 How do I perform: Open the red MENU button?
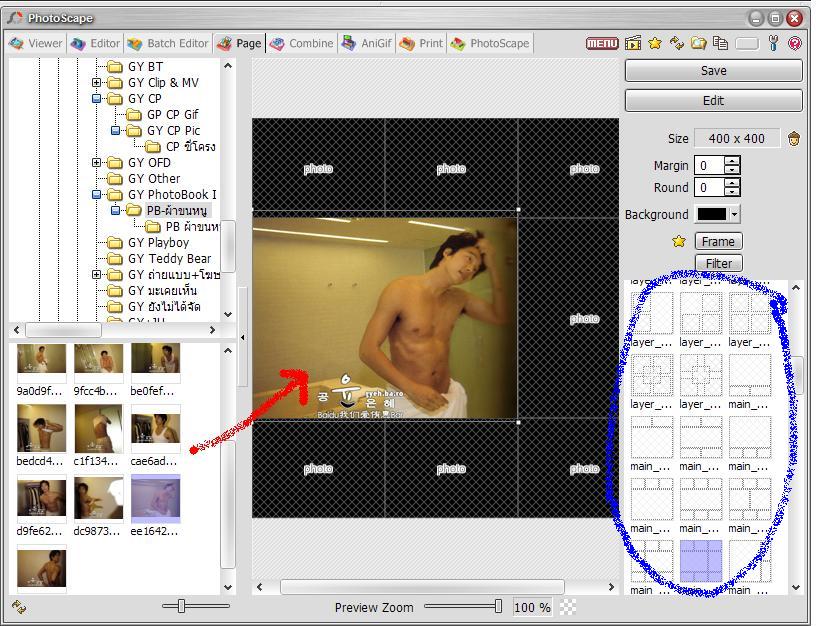[602, 43]
